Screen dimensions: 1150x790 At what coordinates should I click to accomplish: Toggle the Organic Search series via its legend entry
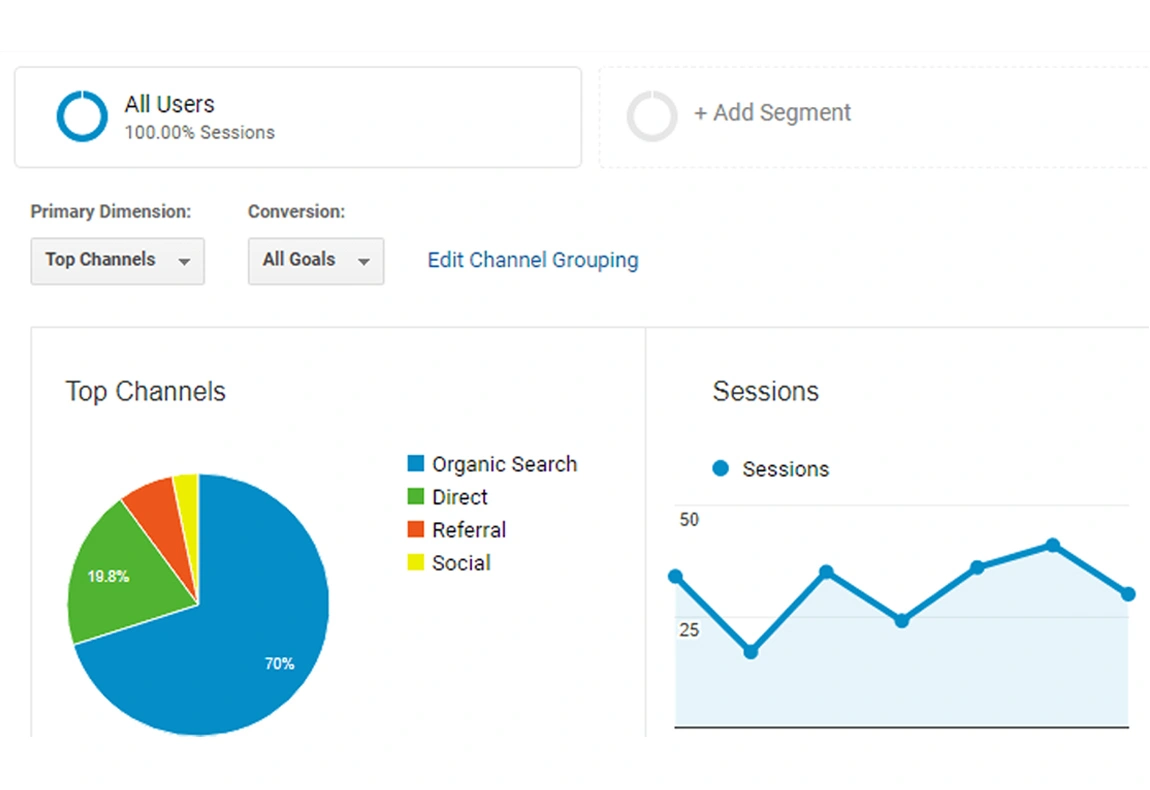[x=504, y=463]
